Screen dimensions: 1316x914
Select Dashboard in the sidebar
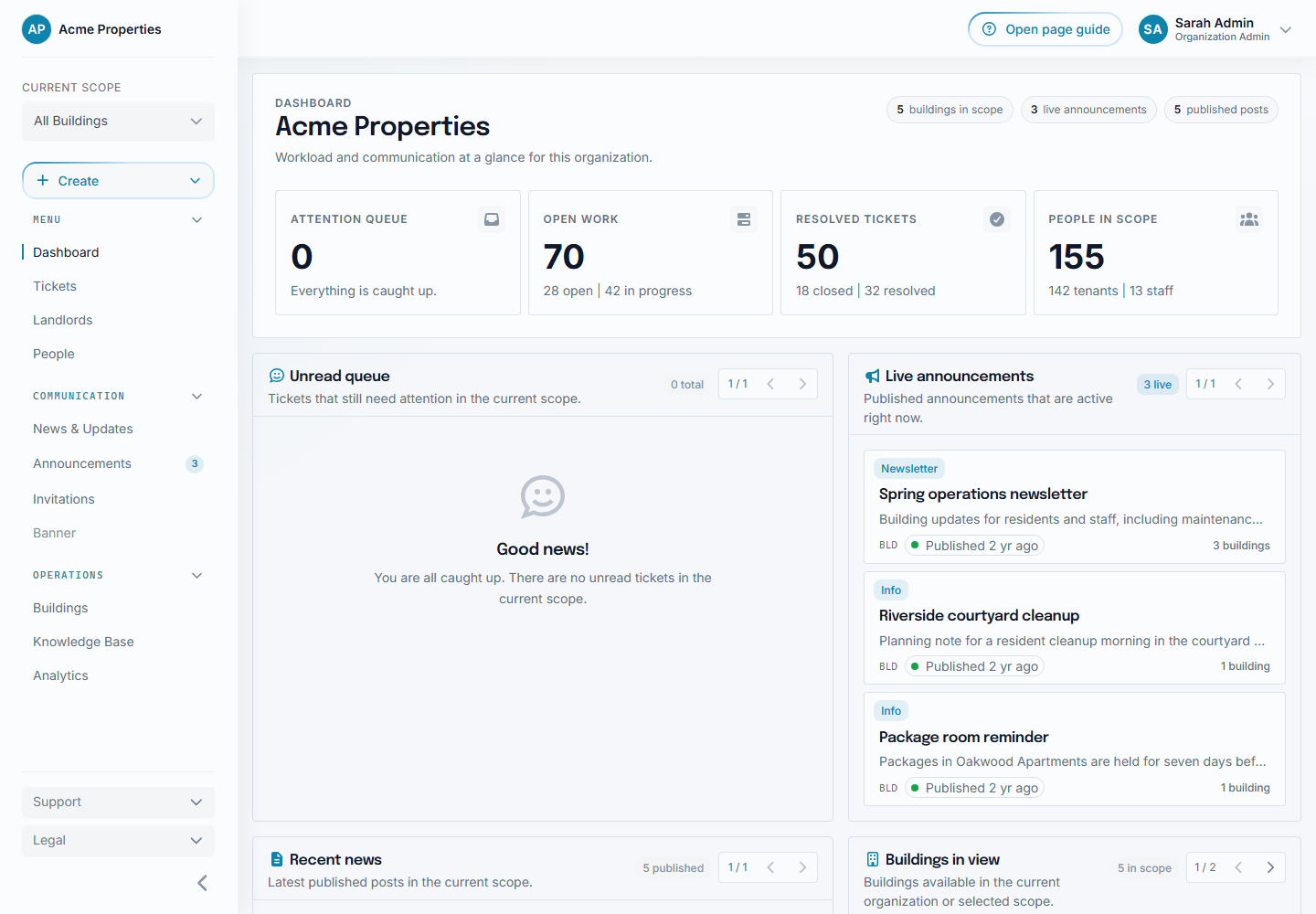coord(66,252)
